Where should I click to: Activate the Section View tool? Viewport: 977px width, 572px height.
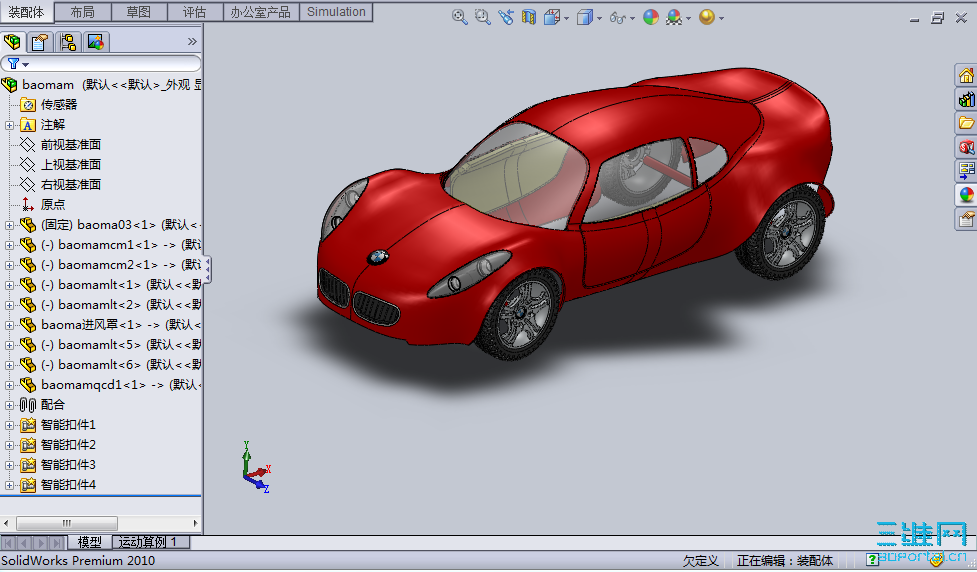pos(529,17)
